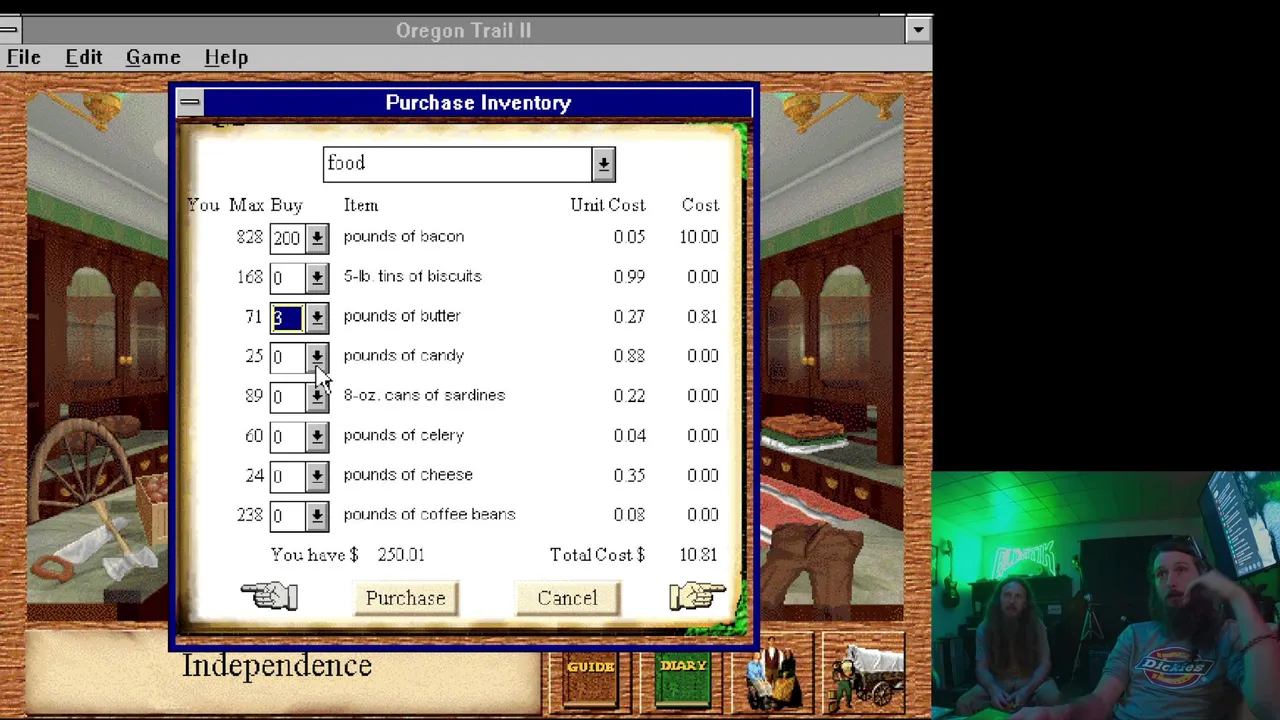The width and height of the screenshot is (1280, 720).
Task: Open the biscuits quantity dropdown arrow
Action: (x=317, y=278)
